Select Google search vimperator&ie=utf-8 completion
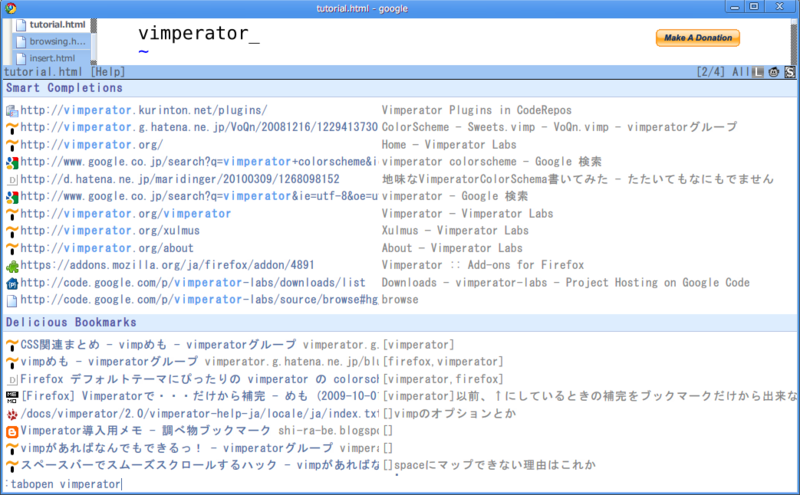Image resolution: width=800 pixels, height=495 pixels. tap(400, 196)
